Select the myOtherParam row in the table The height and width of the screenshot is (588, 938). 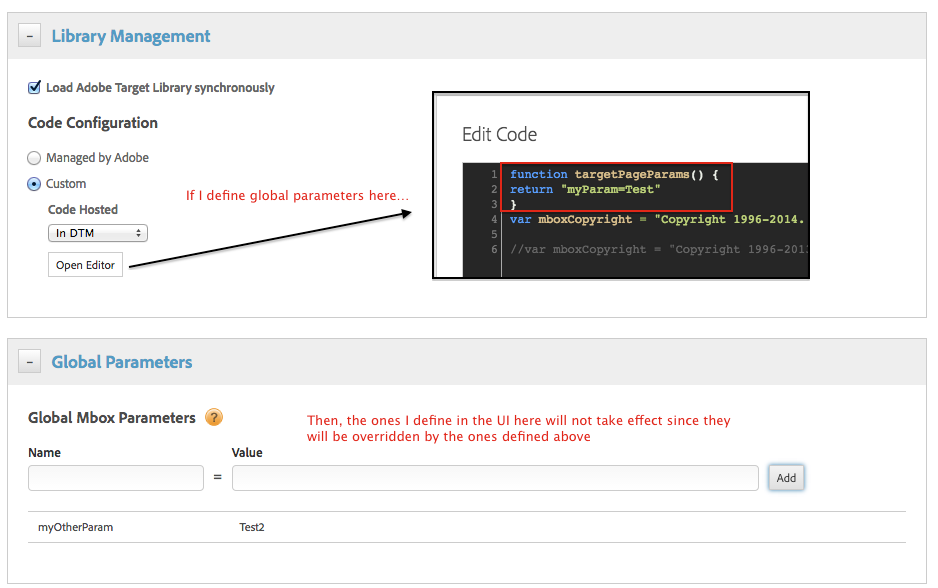click(75, 527)
